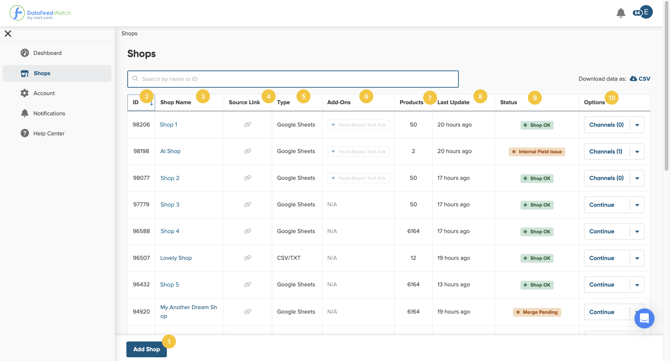Open source link for My Another Dream Shop
The width and height of the screenshot is (670, 361).
(x=247, y=312)
